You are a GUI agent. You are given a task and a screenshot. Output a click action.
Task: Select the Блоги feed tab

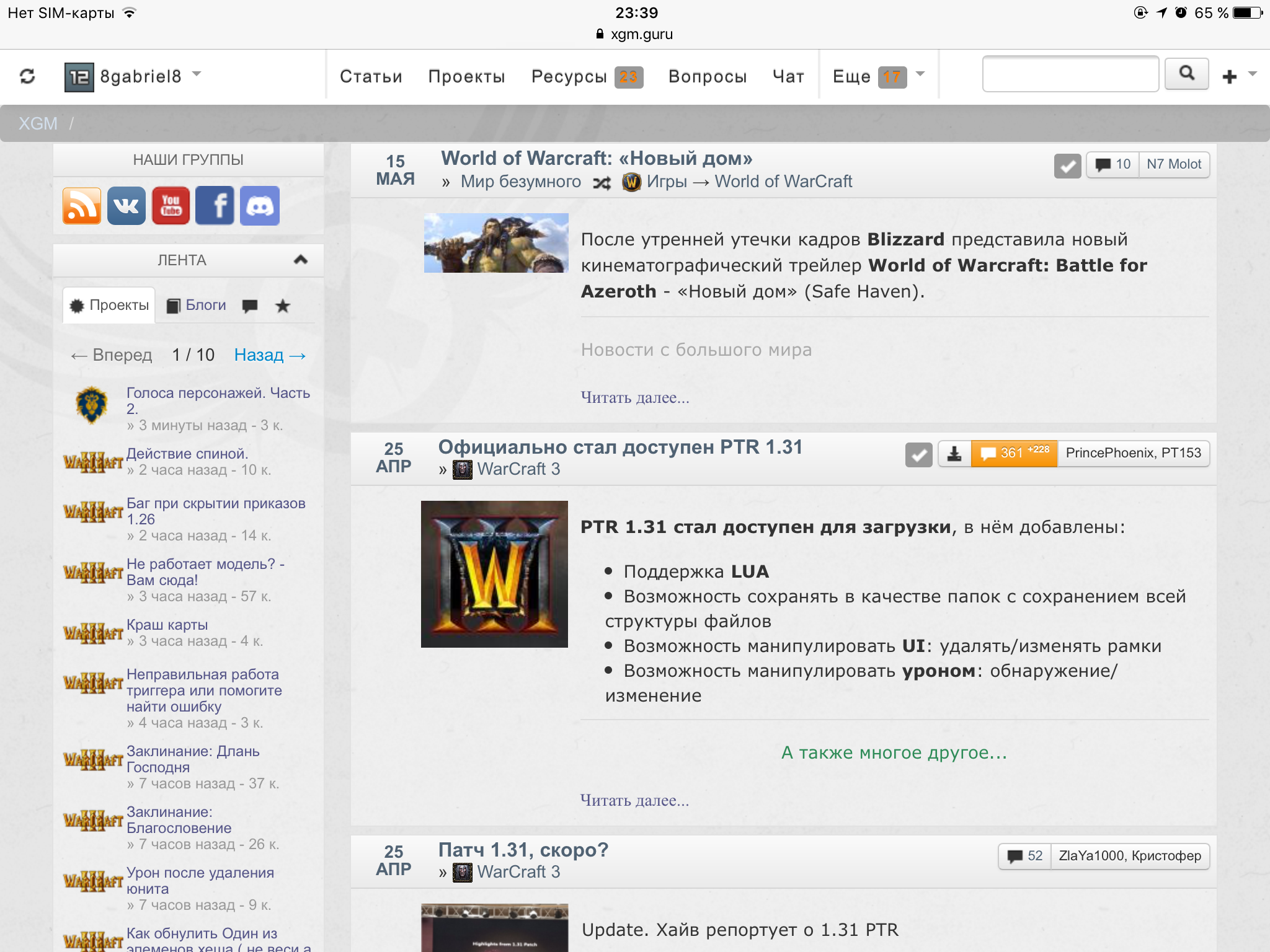click(197, 305)
